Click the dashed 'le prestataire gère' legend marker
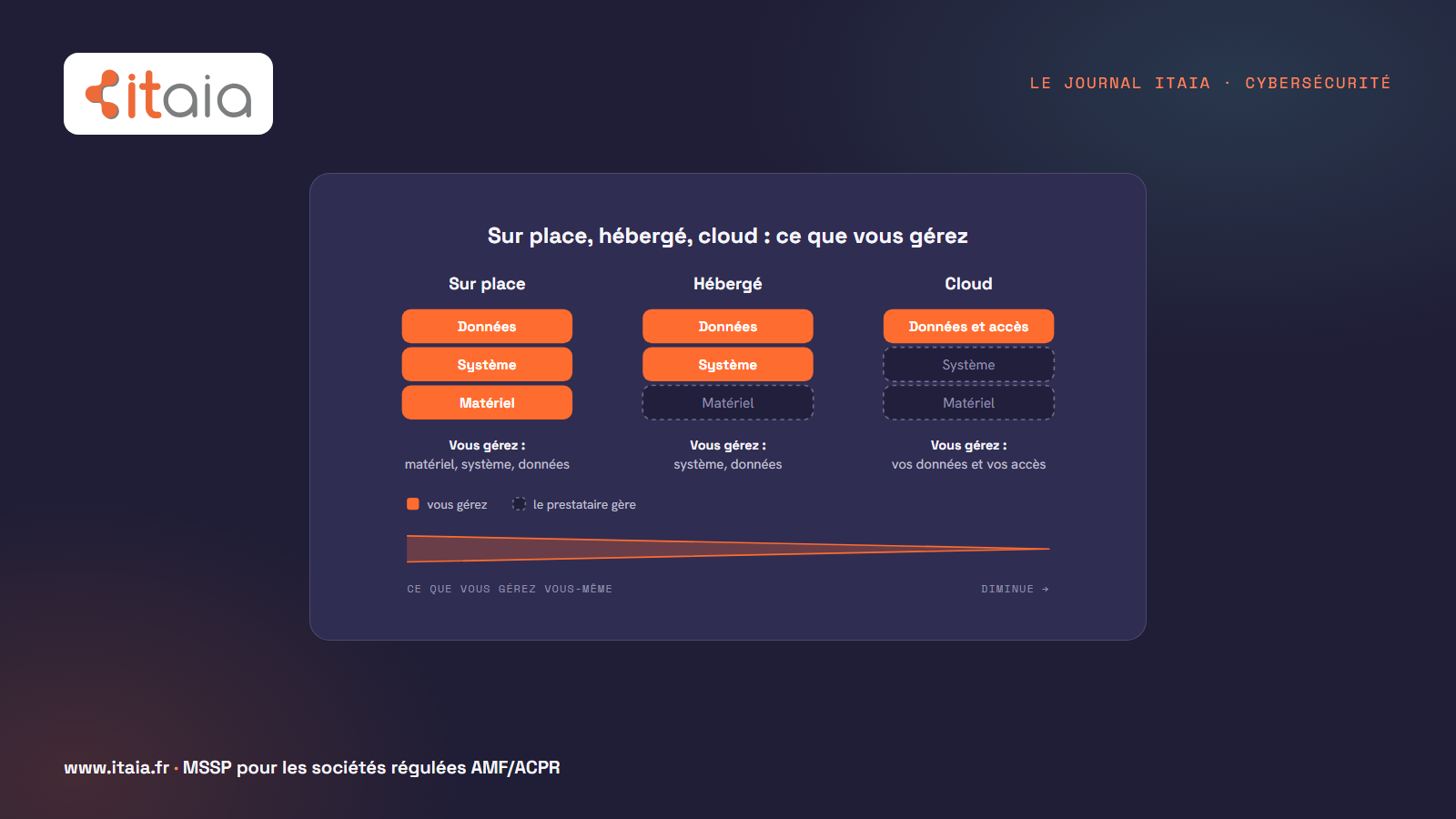Screen dimensions: 1456x819 tap(519, 504)
